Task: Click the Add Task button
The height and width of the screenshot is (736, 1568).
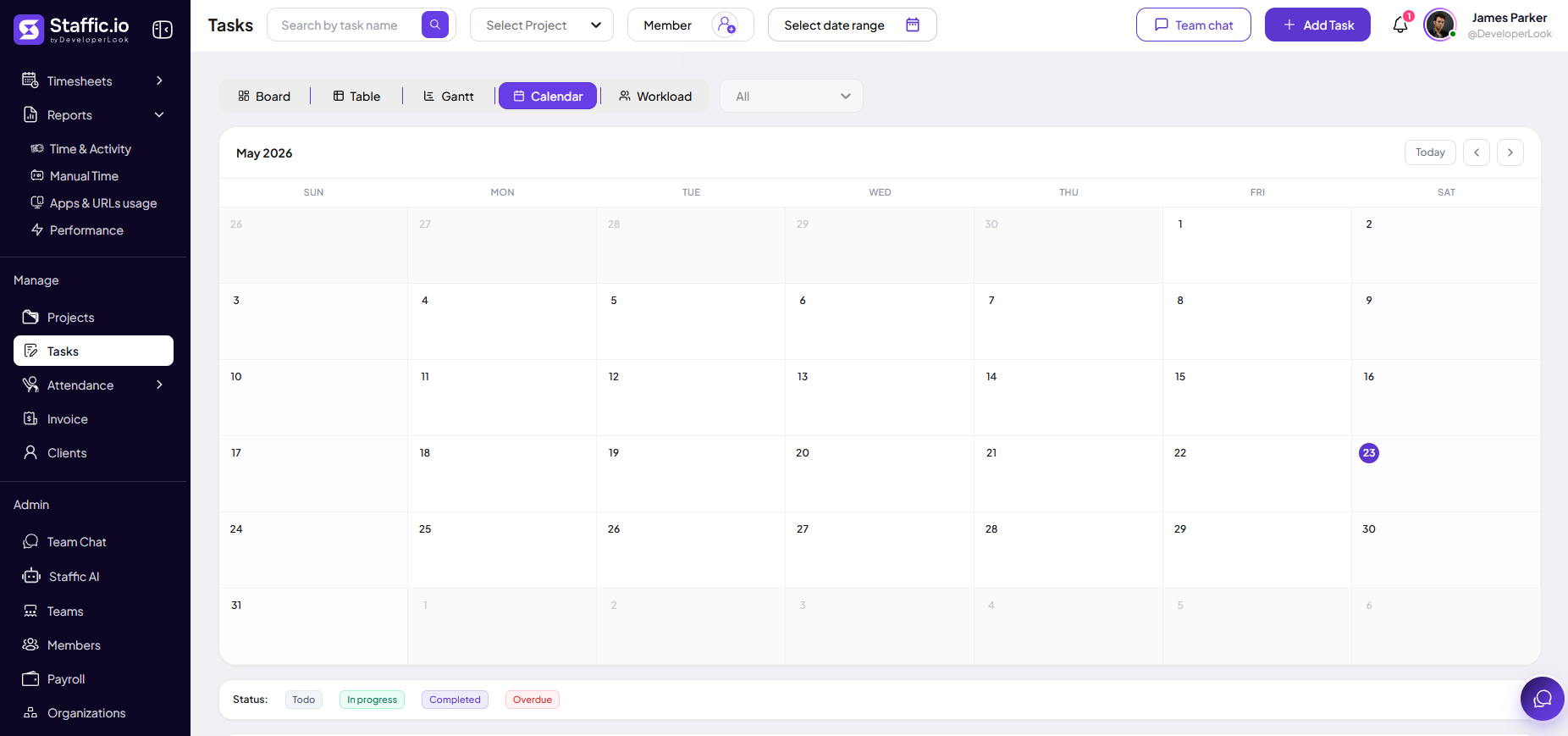Action: [1317, 25]
